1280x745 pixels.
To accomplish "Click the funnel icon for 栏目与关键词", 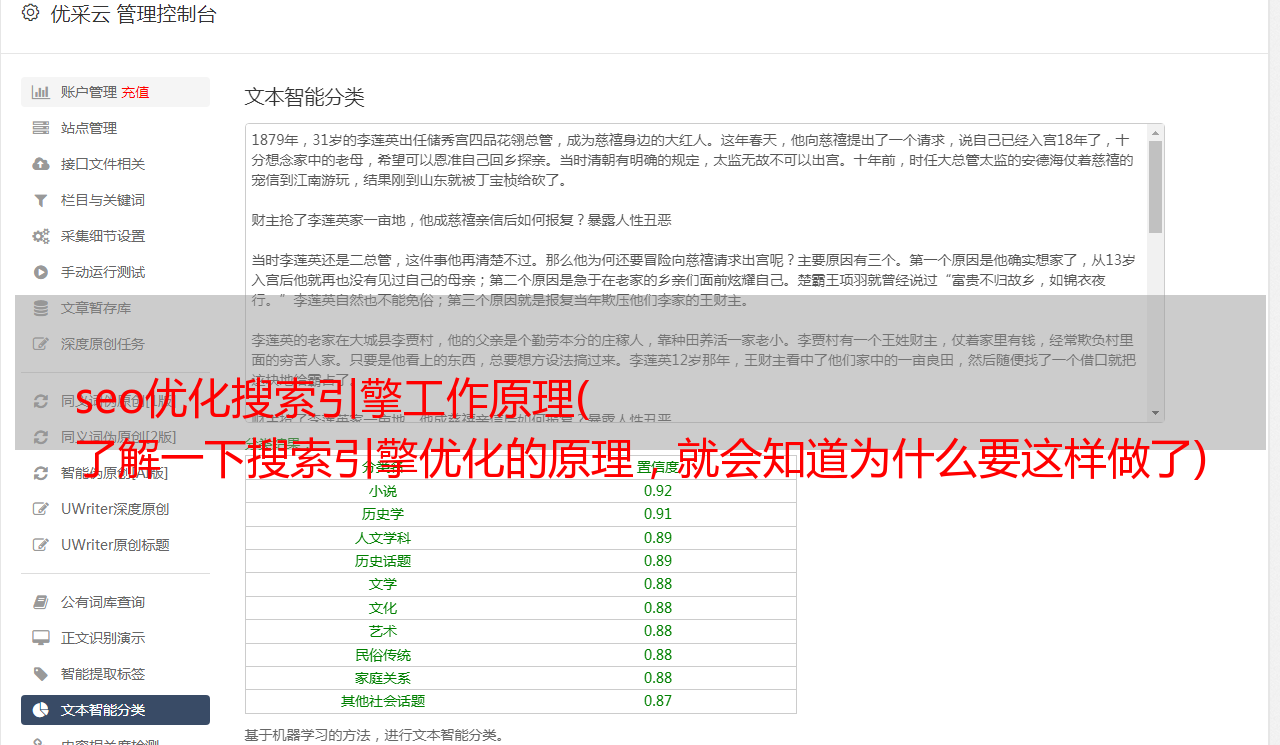I will tap(40, 200).
